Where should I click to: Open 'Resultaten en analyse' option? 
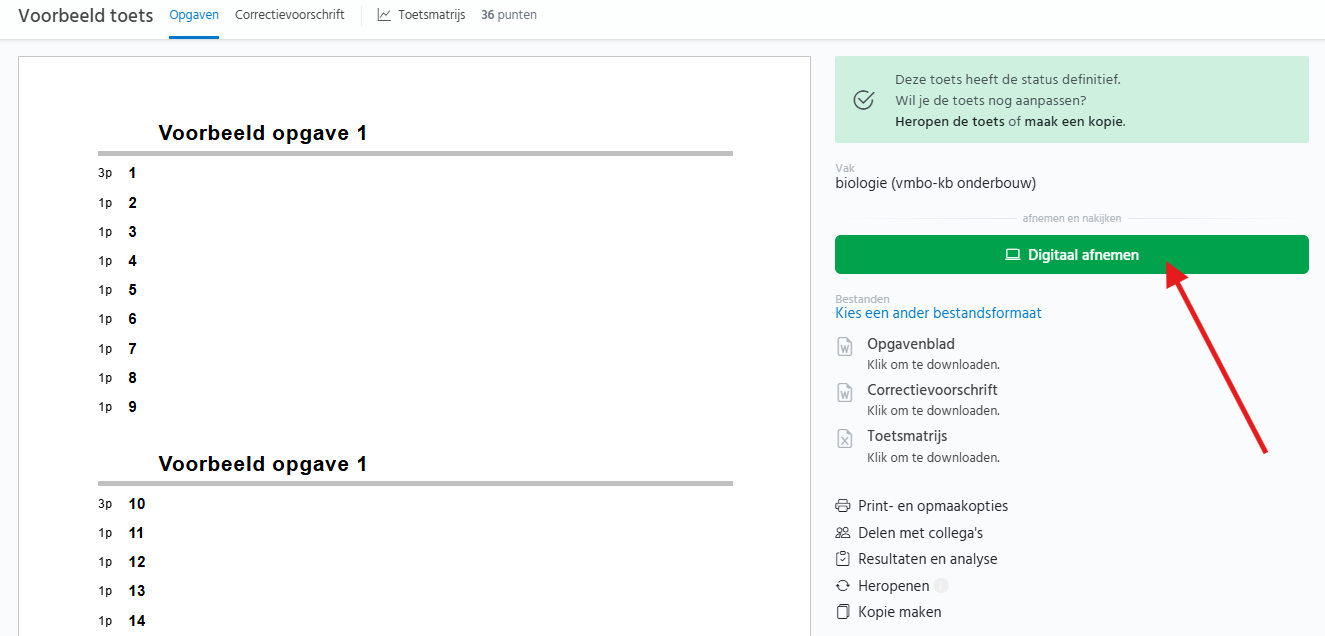point(927,559)
